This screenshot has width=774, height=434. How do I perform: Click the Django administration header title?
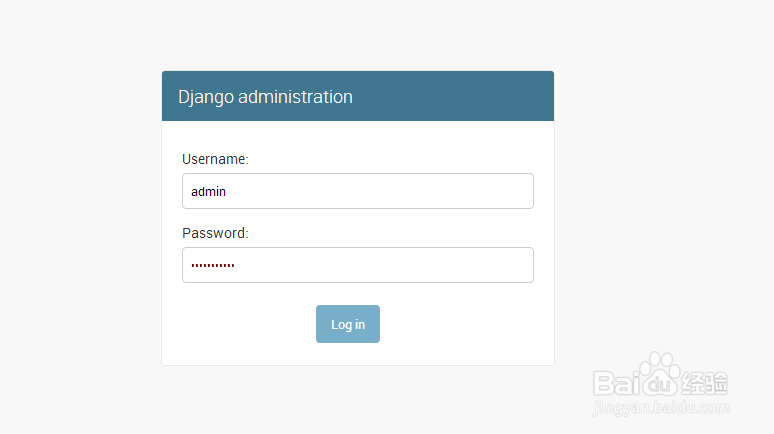pos(265,97)
